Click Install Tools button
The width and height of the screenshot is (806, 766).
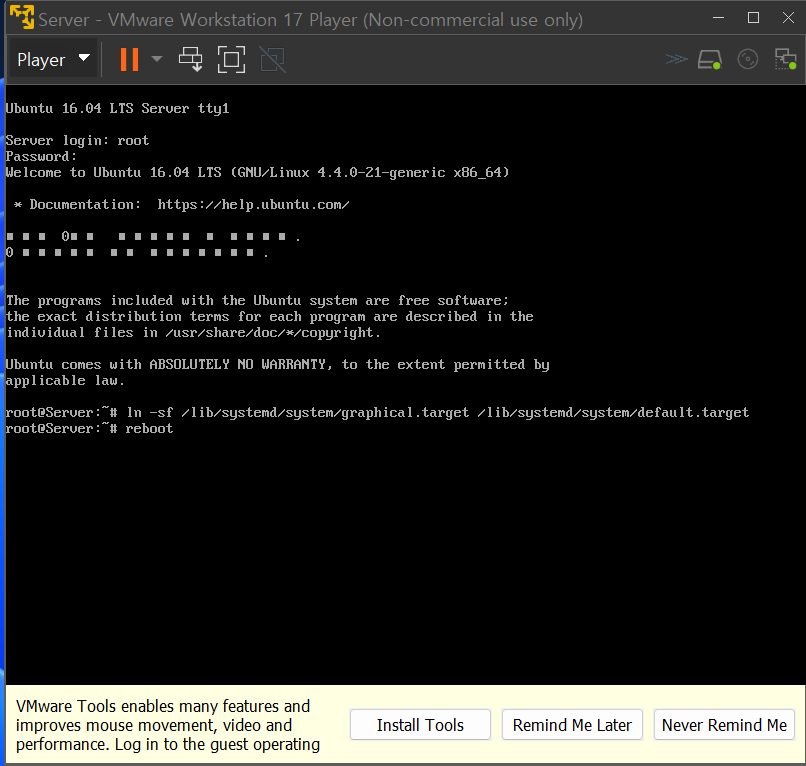[x=420, y=725]
